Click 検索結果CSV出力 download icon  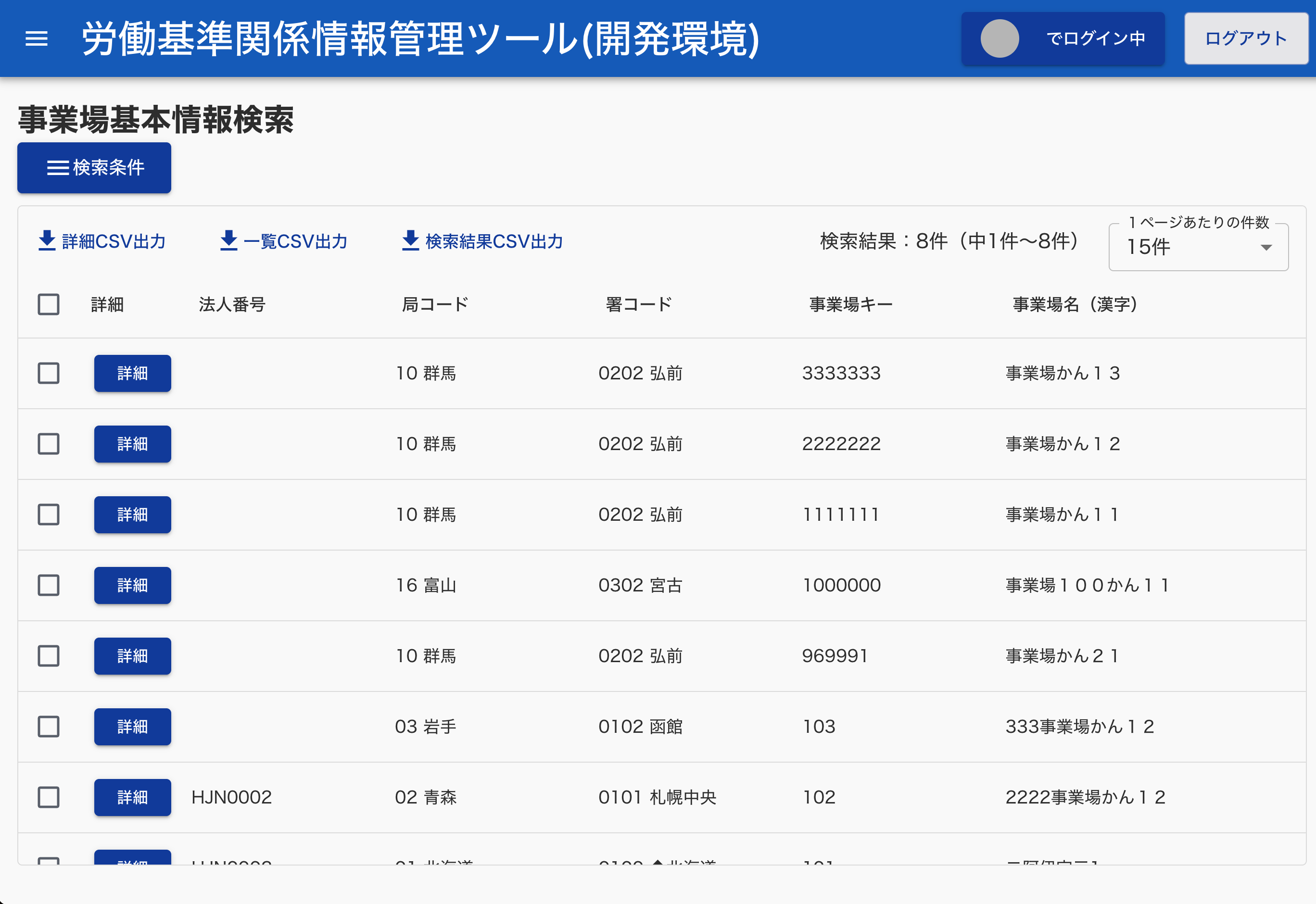(410, 241)
